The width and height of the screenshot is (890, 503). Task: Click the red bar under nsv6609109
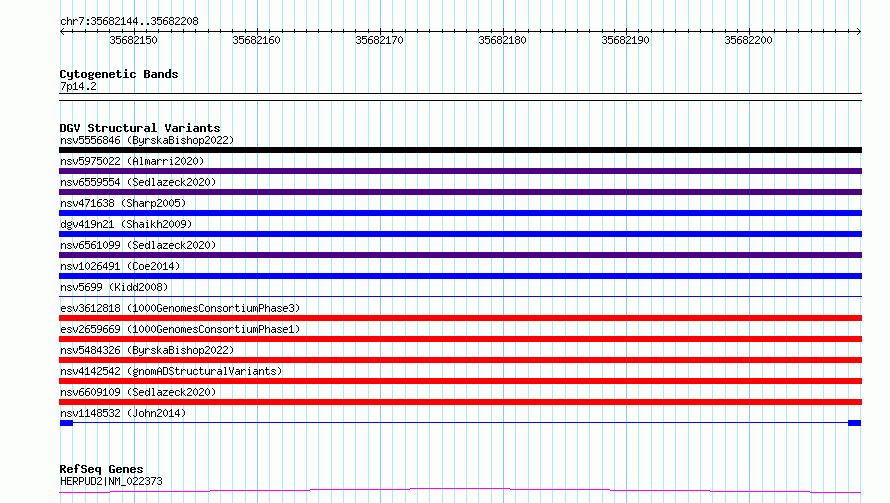(x=460, y=402)
